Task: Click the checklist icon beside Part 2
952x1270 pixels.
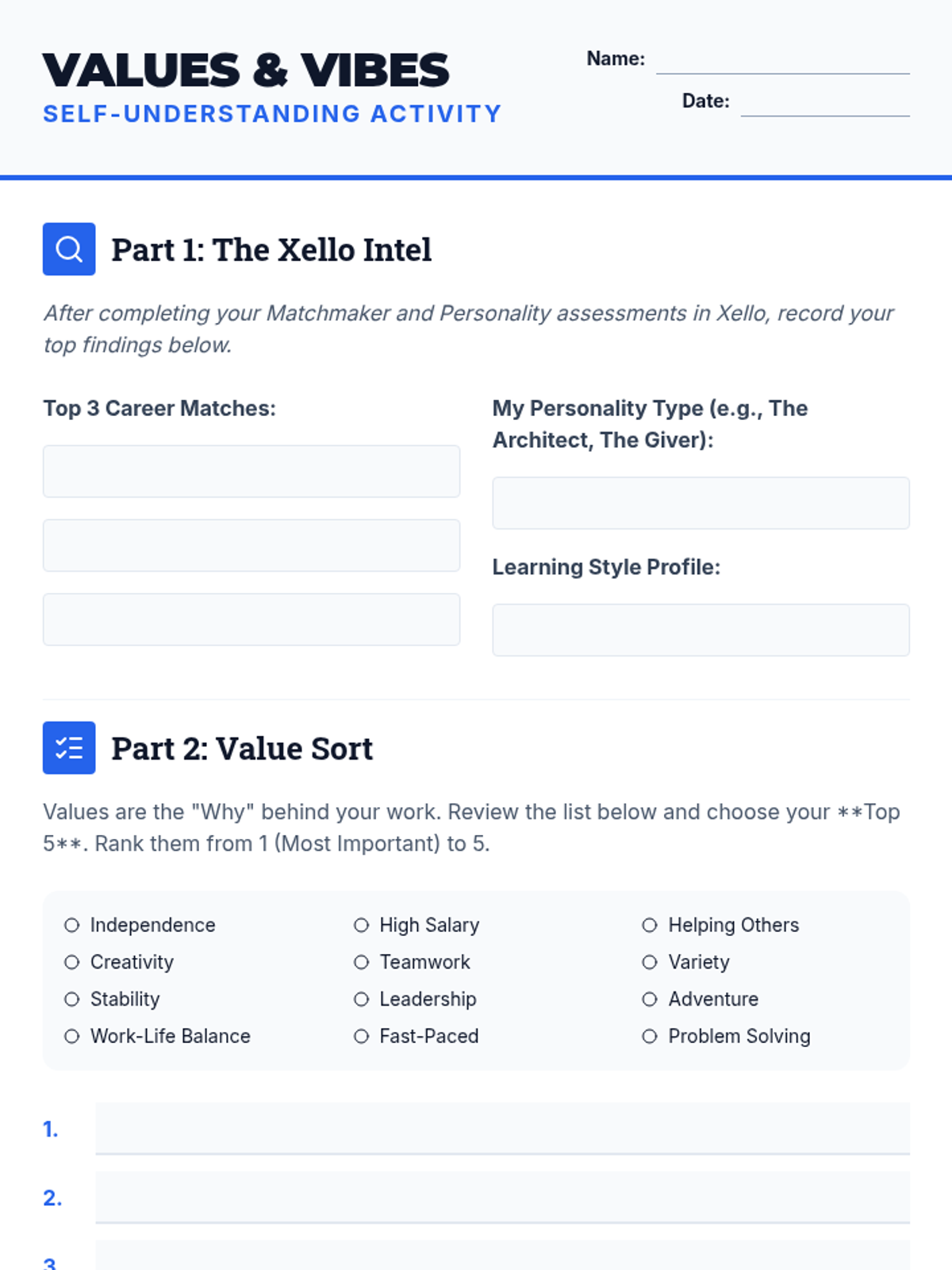Action: tap(69, 748)
